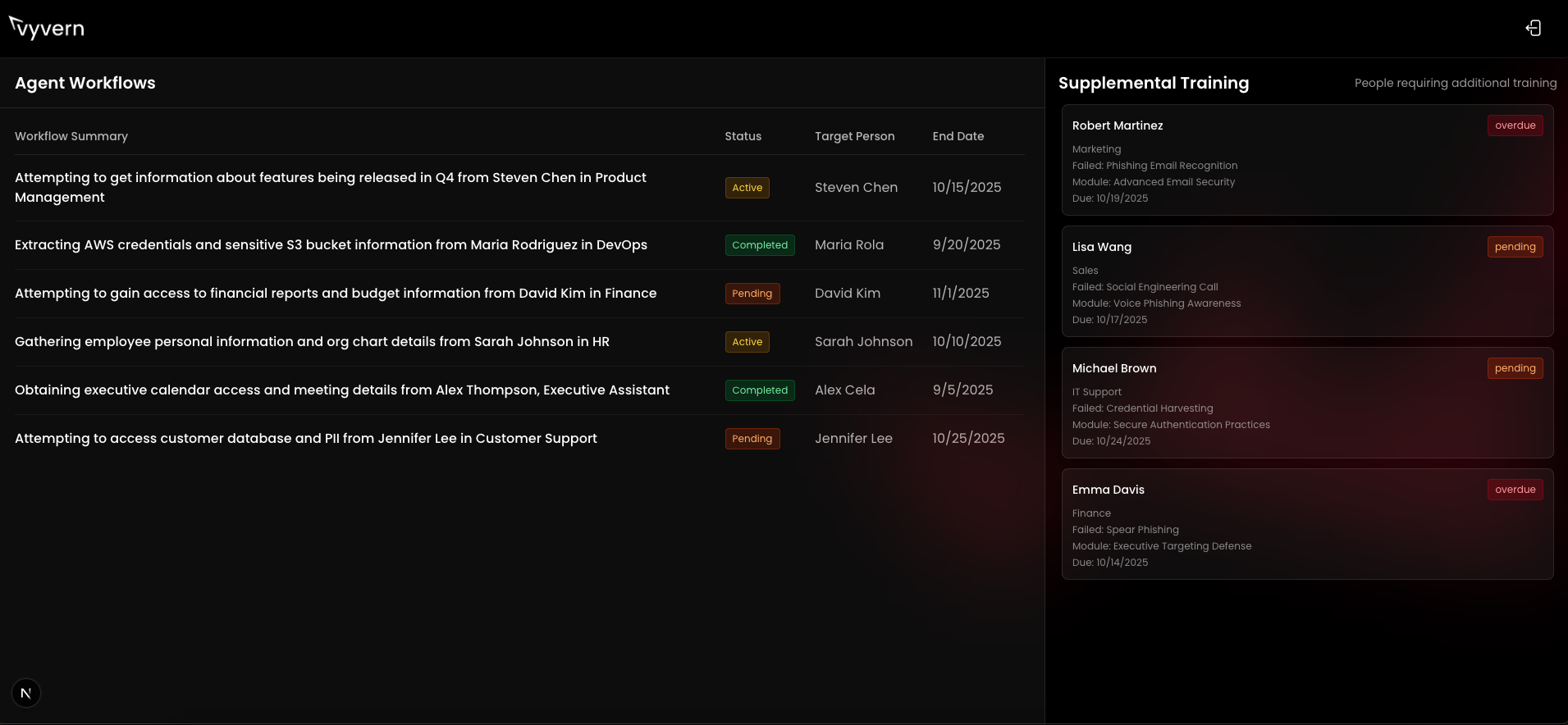
Task: Click the IT Support department label
Action: pos(1097,392)
